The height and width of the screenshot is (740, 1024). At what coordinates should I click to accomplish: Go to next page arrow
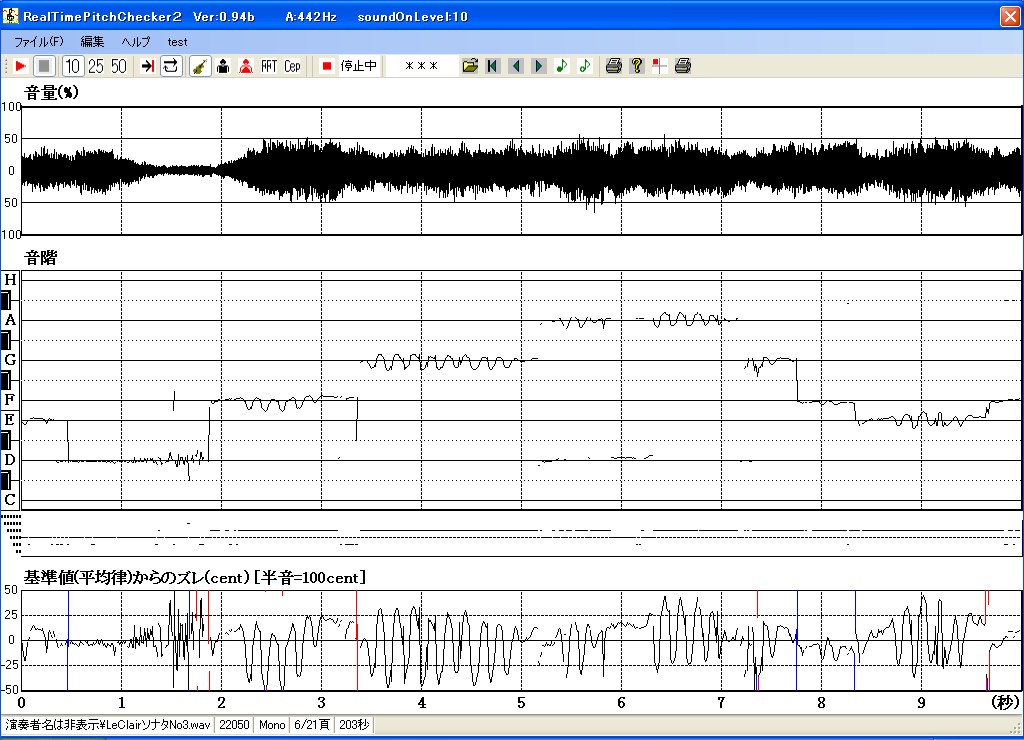point(539,66)
